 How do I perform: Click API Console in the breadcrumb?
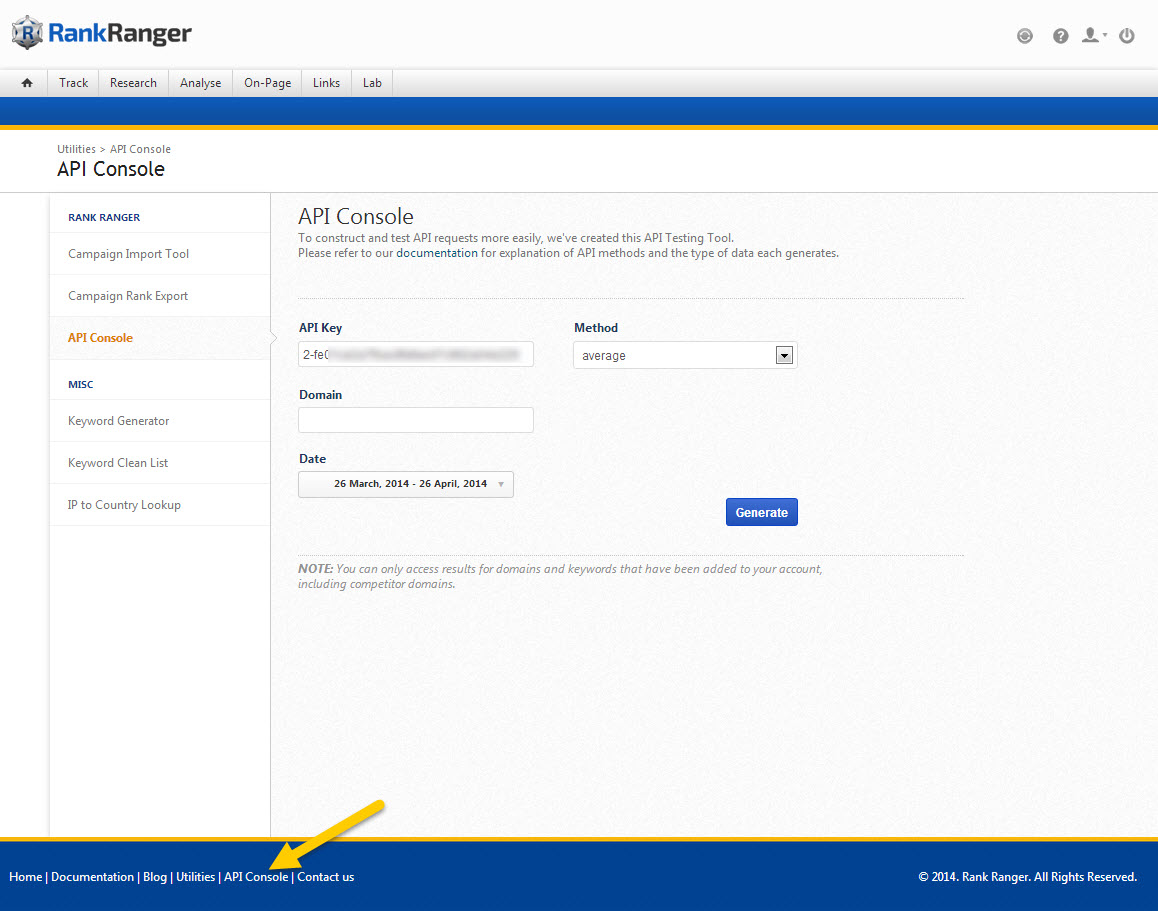tap(140, 149)
